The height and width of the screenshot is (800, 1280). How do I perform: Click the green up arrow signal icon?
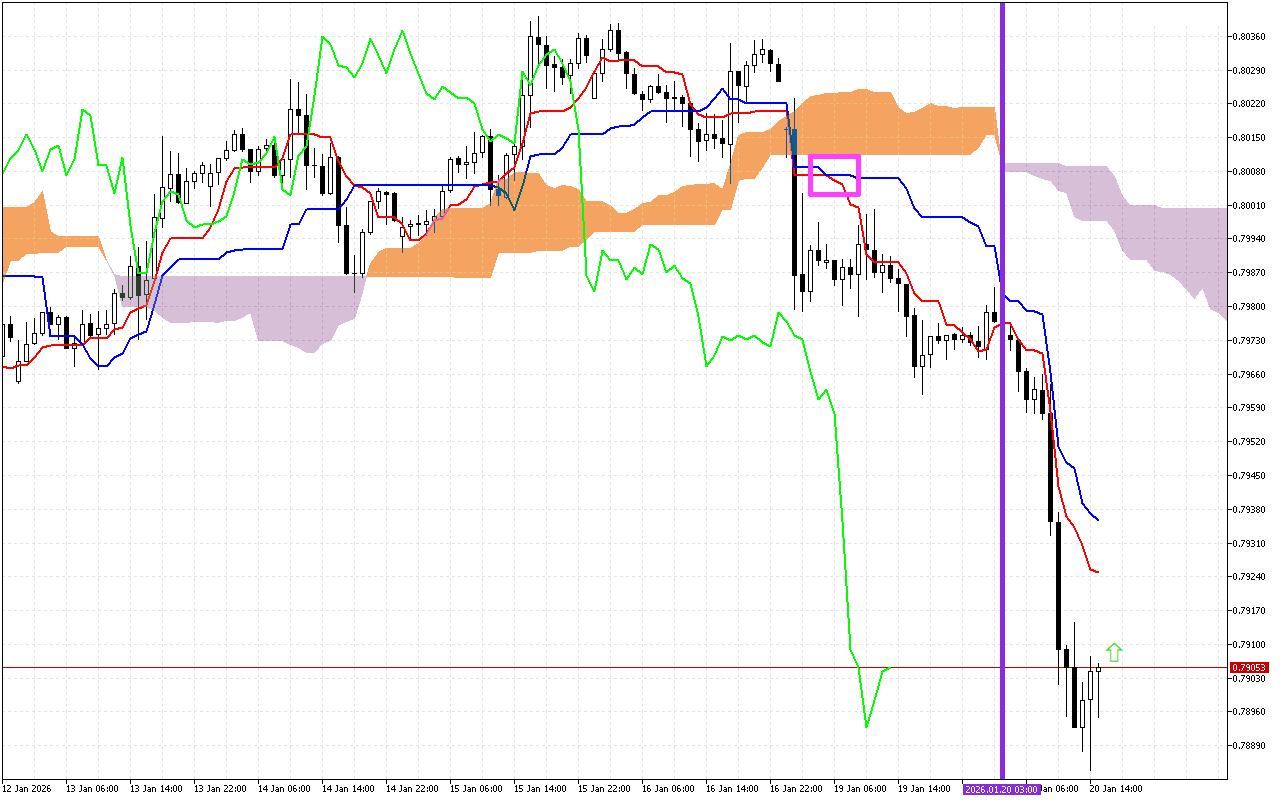[x=1114, y=653]
